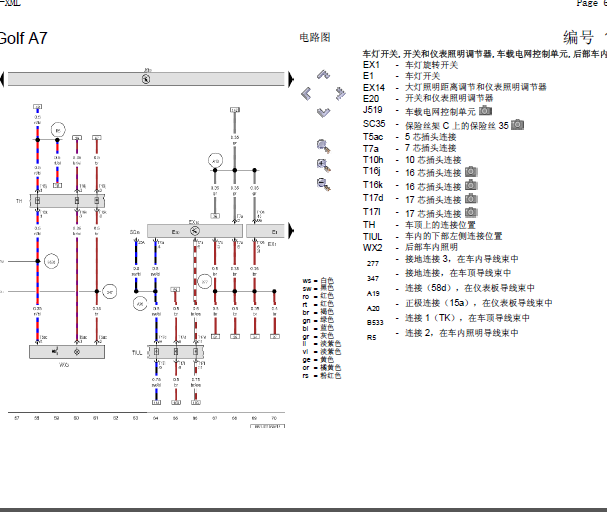The width and height of the screenshot is (607, 512).
Task: Click continuation arrow beside EX1 block
Action: (x=291, y=231)
